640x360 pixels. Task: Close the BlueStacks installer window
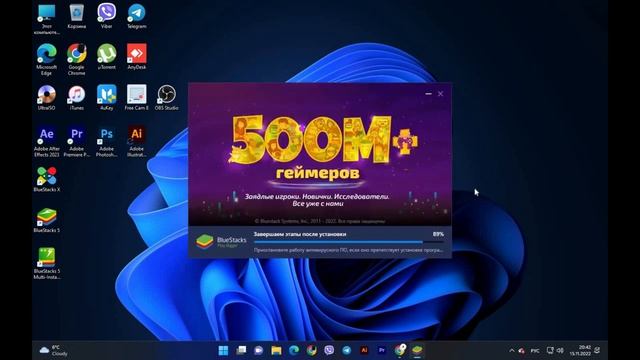point(441,94)
